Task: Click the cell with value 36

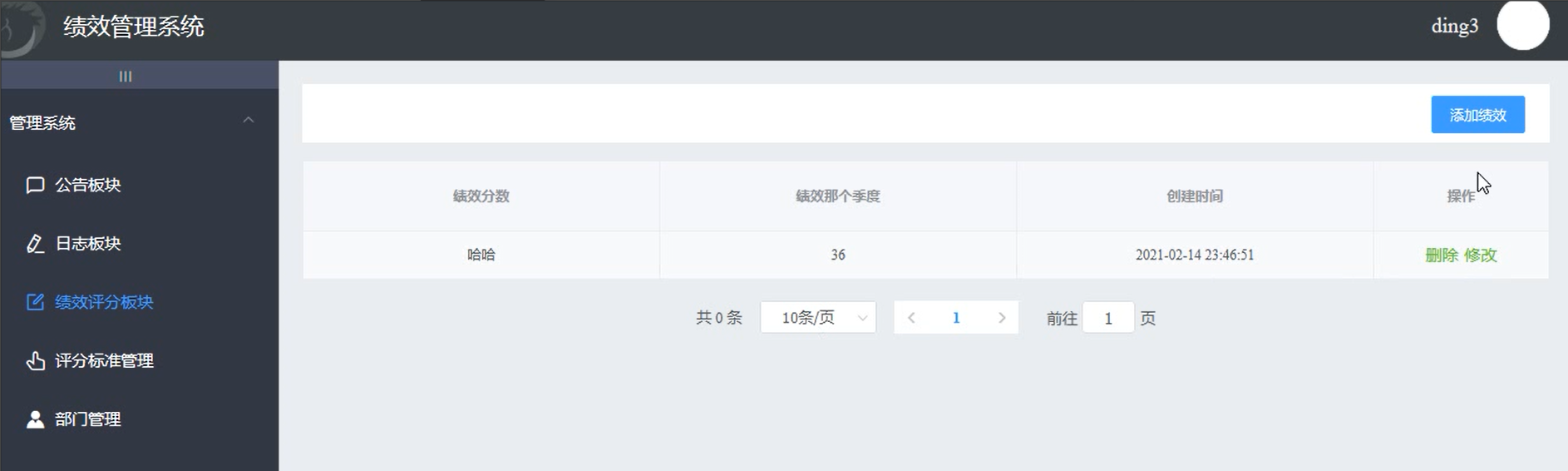Action: pos(838,255)
